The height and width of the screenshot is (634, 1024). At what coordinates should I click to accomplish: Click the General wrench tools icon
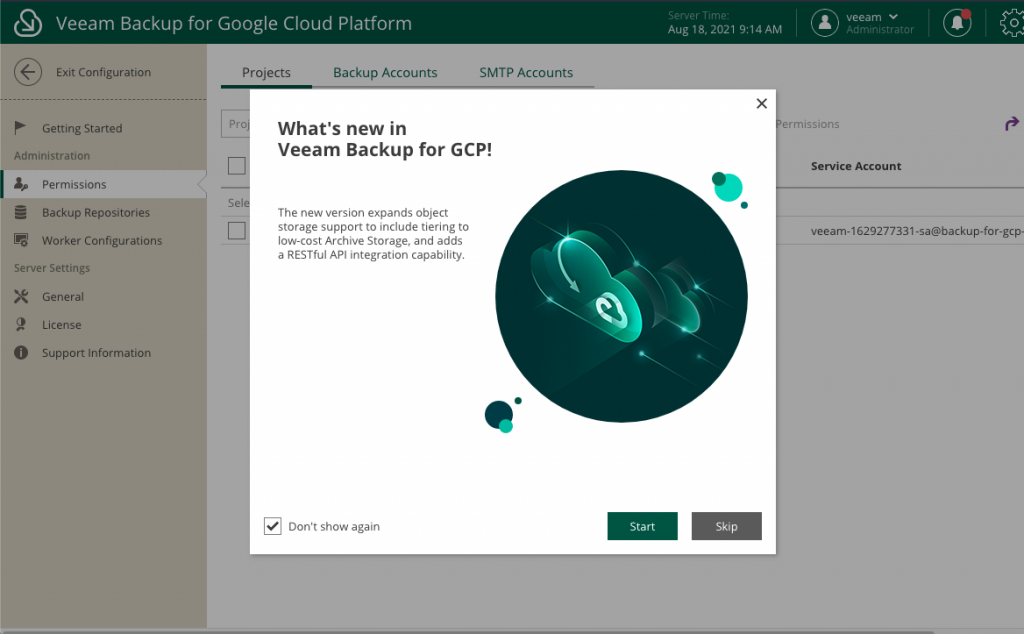click(x=21, y=296)
